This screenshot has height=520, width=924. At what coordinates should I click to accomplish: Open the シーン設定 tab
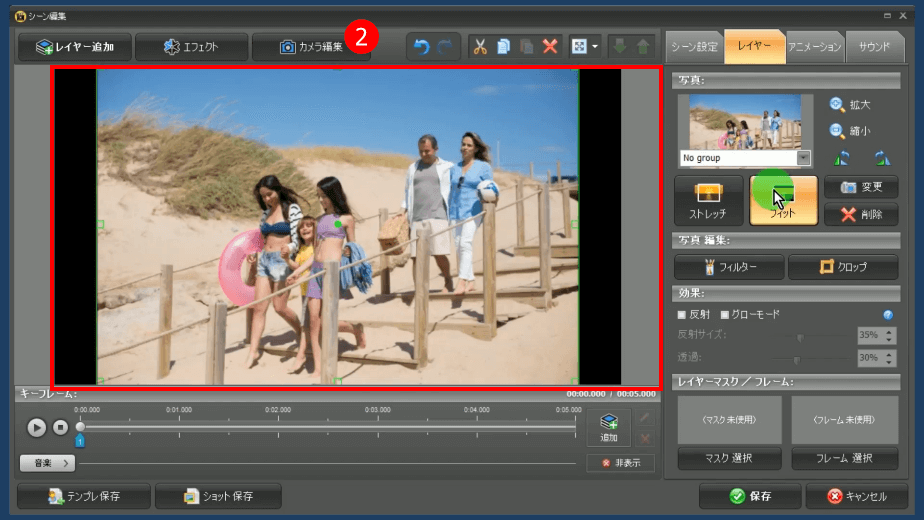click(693, 46)
